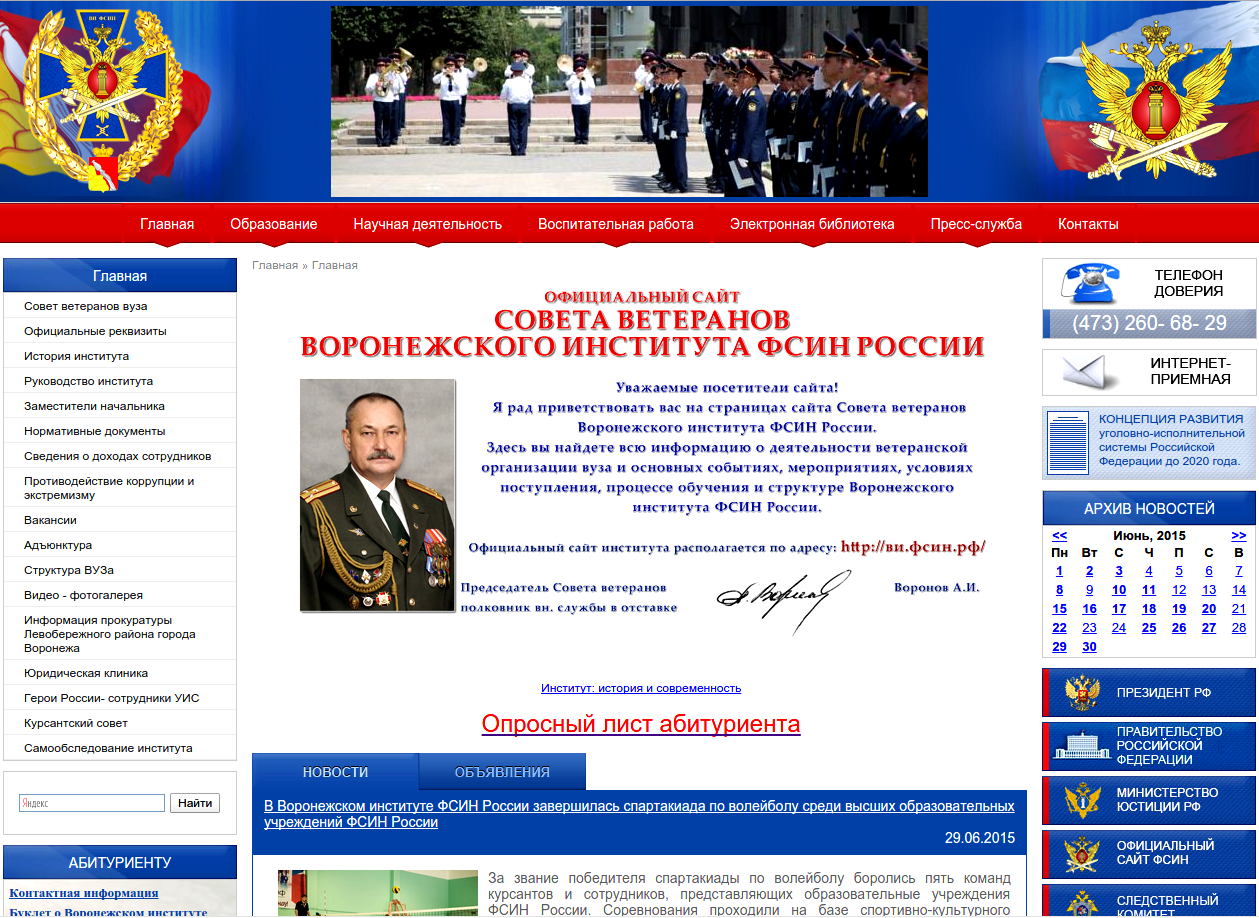The width and height of the screenshot is (1259, 918).
Task: Open the Образование menu in the red navigation bar
Action: (x=273, y=224)
